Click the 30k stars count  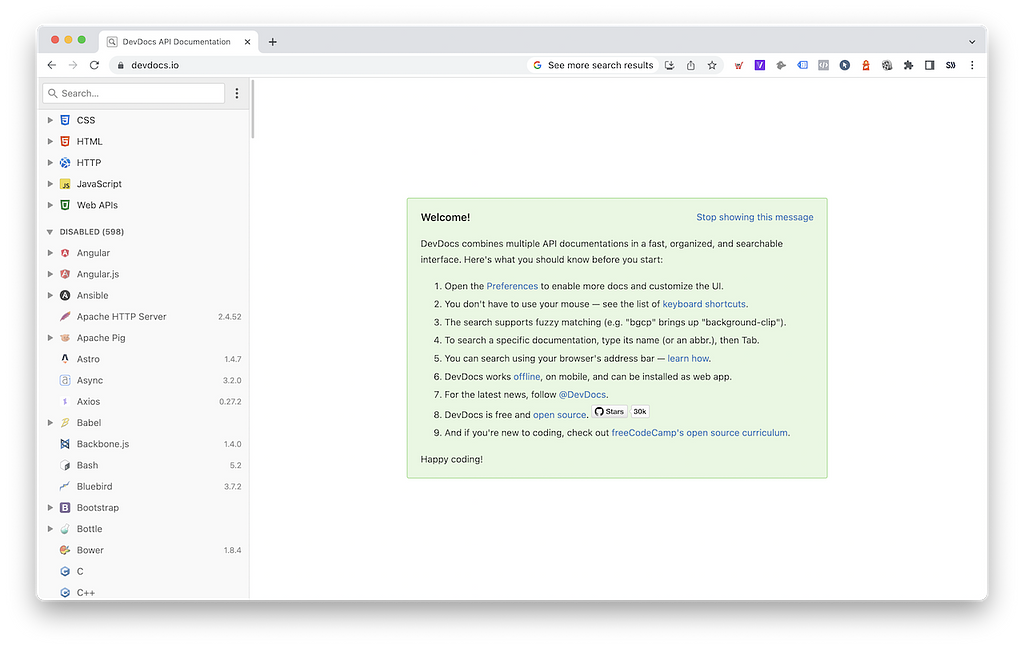tap(640, 411)
